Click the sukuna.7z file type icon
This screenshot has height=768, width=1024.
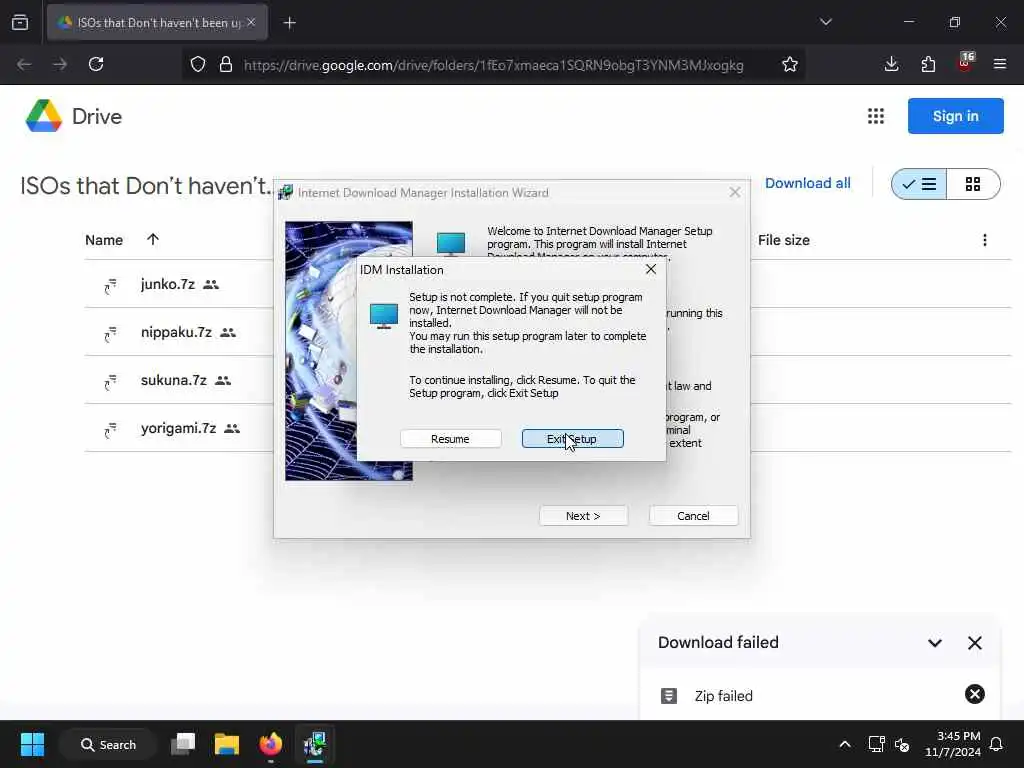pyautogui.click(x=110, y=381)
